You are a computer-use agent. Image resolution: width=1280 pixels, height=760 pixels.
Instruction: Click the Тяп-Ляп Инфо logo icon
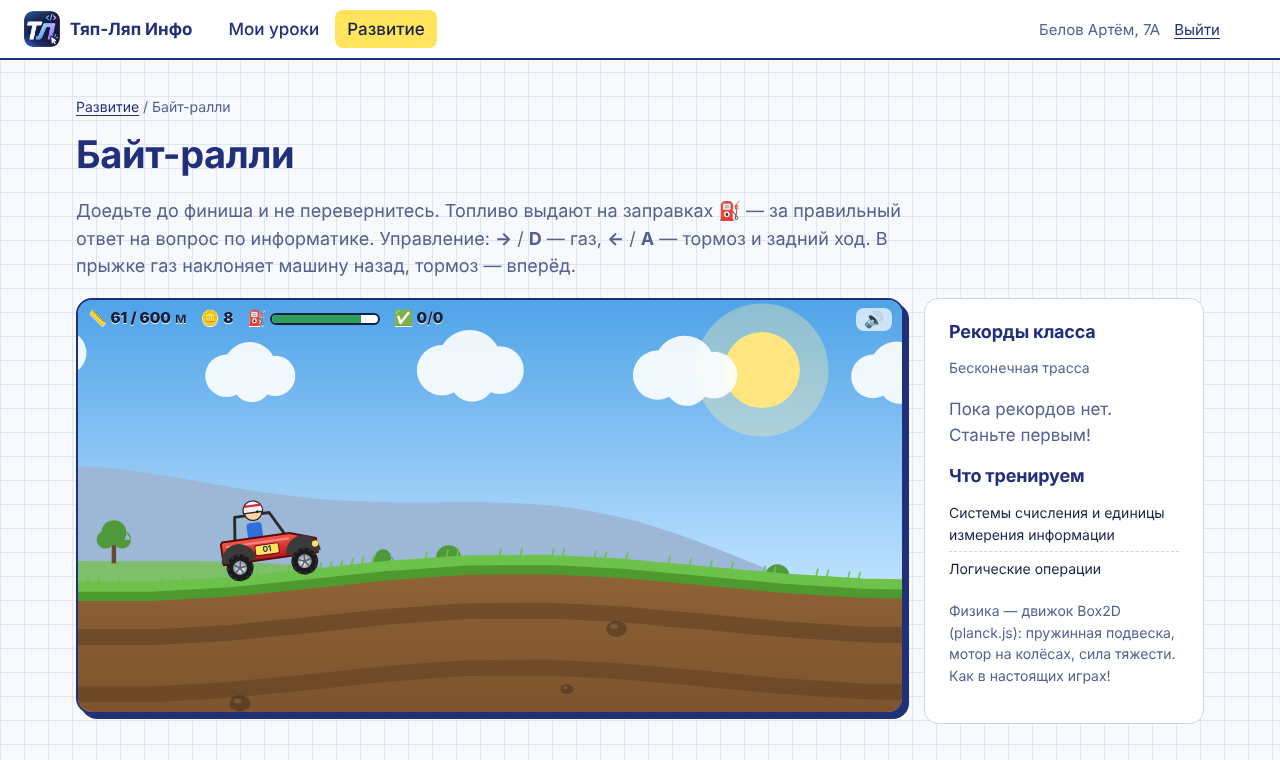click(x=42, y=29)
